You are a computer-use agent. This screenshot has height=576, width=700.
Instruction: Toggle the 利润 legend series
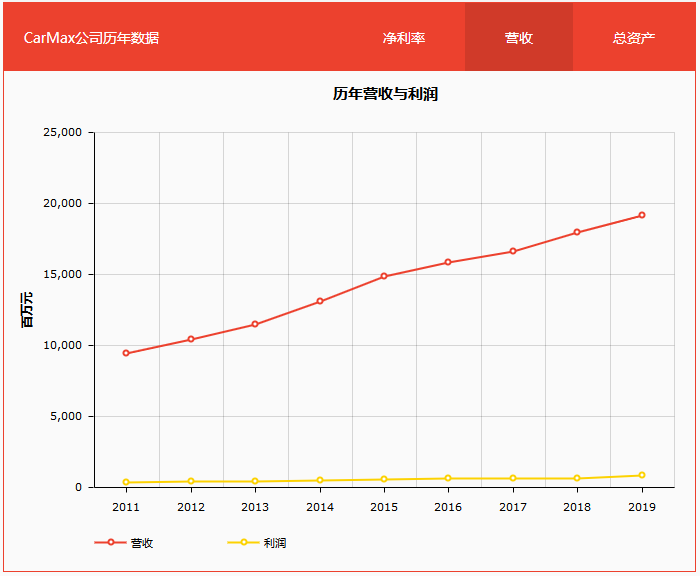[x=257, y=543]
